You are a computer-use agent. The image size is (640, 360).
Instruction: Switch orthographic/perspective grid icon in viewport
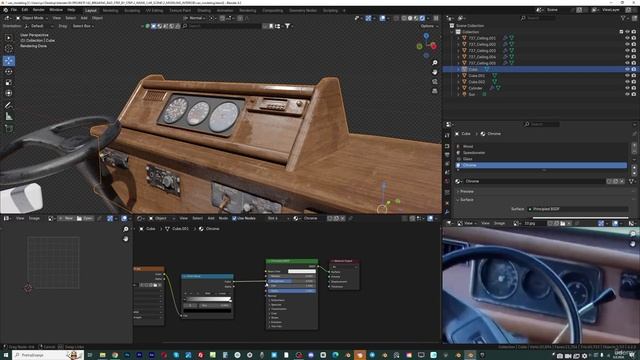click(x=435, y=91)
